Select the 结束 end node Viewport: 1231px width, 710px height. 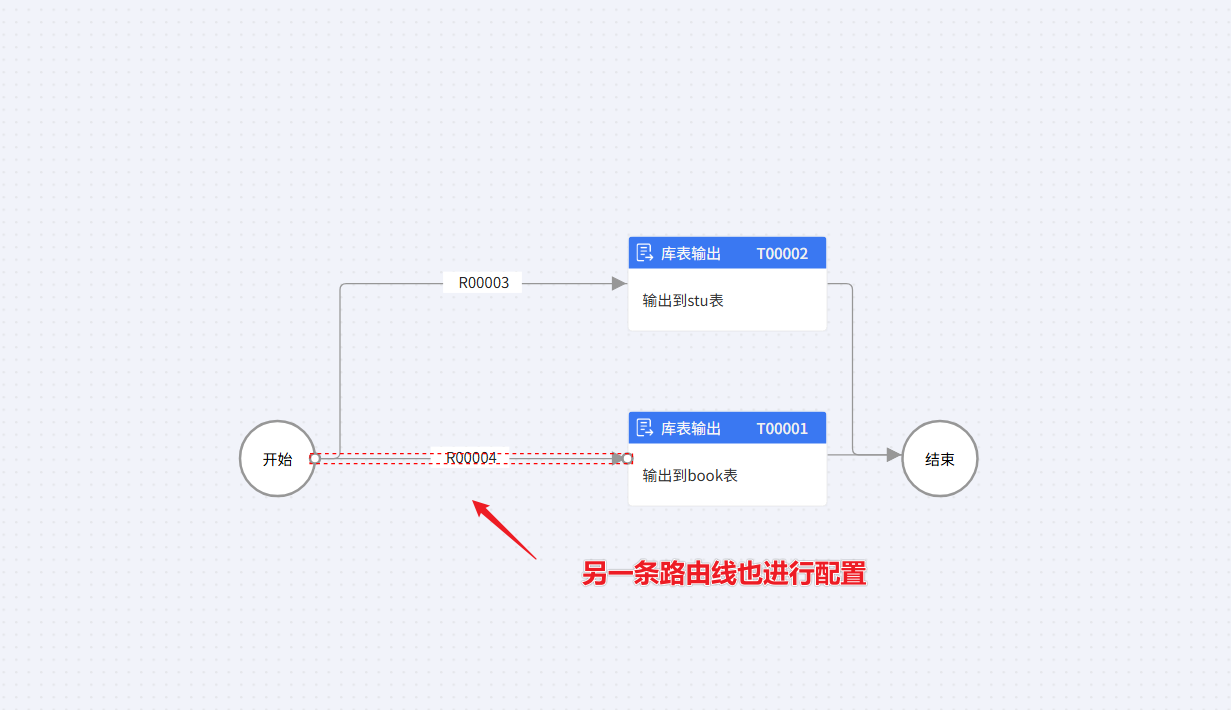tap(939, 459)
